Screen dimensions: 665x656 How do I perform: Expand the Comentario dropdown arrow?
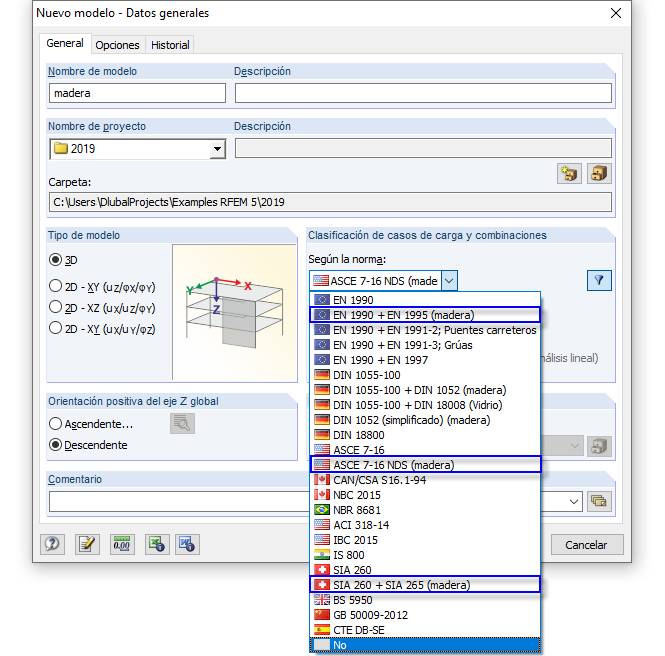click(574, 502)
